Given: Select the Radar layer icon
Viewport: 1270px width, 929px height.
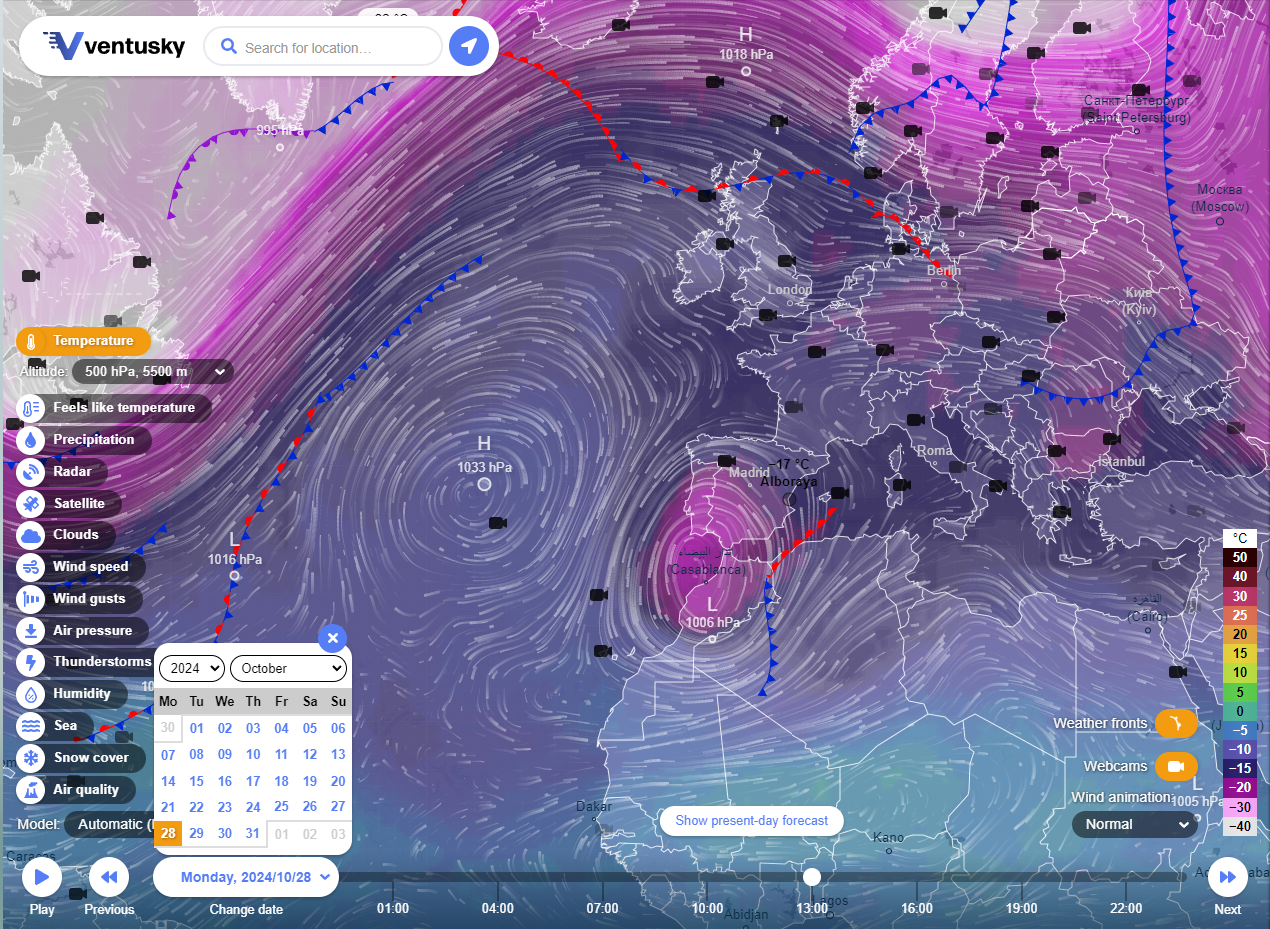Looking at the screenshot, I should [31, 472].
